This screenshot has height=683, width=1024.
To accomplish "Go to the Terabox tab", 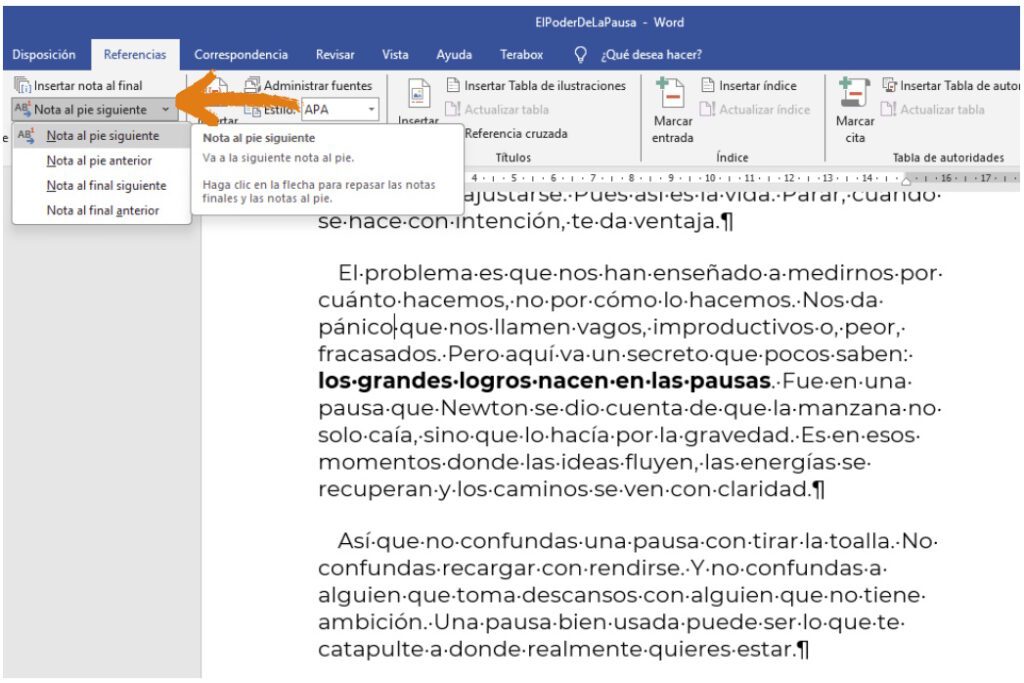I will (x=521, y=55).
